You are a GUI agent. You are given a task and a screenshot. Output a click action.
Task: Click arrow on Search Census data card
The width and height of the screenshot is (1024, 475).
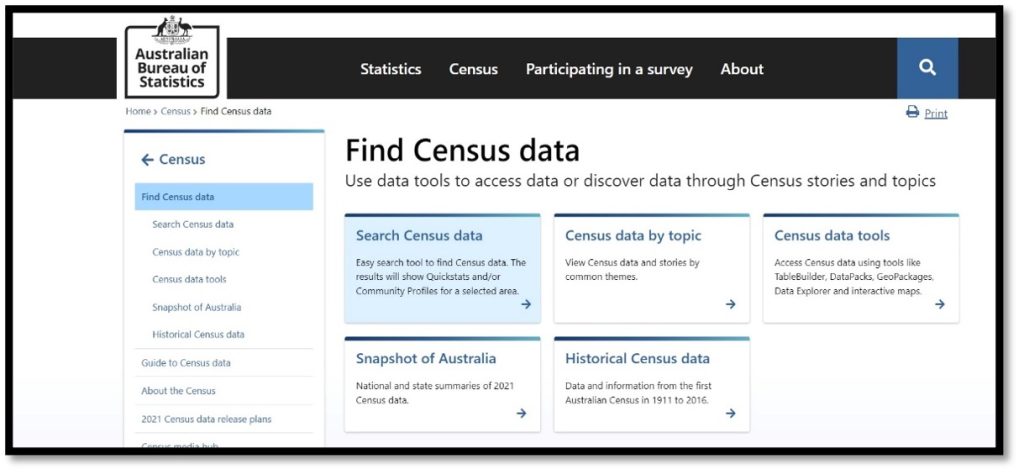coord(526,305)
